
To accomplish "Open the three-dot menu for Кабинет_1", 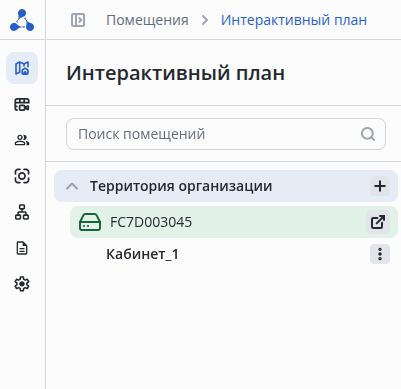I will pos(380,254).
